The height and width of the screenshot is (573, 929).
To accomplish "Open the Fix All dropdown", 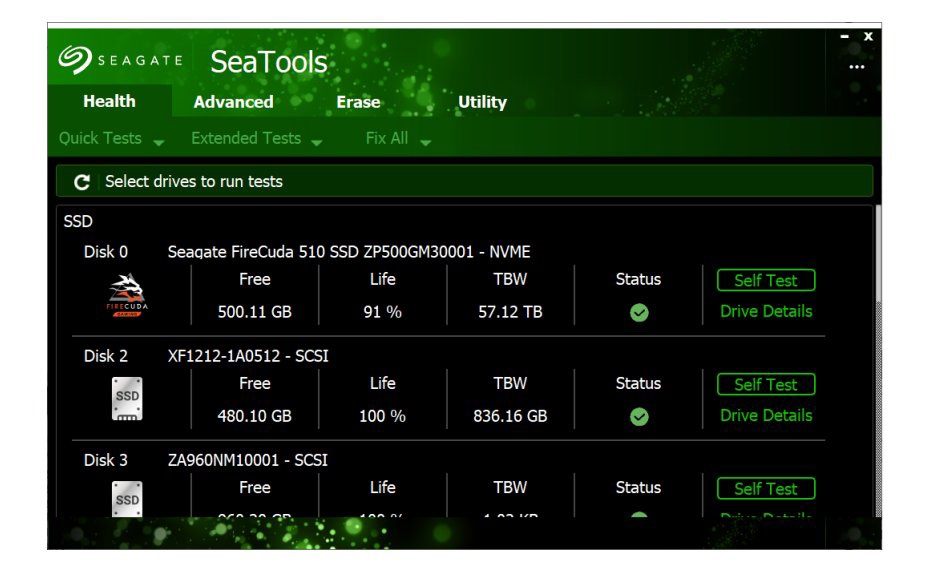I will click(398, 139).
